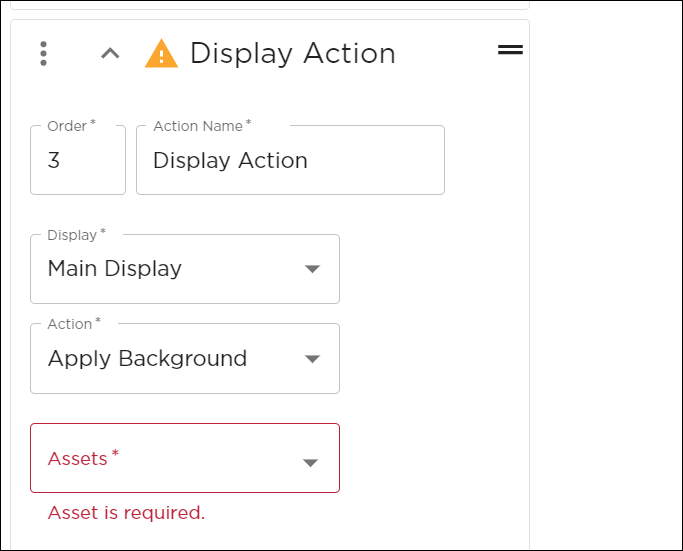Click the "Asset is required." error message
Screen dimensions: 683x551
[126, 513]
